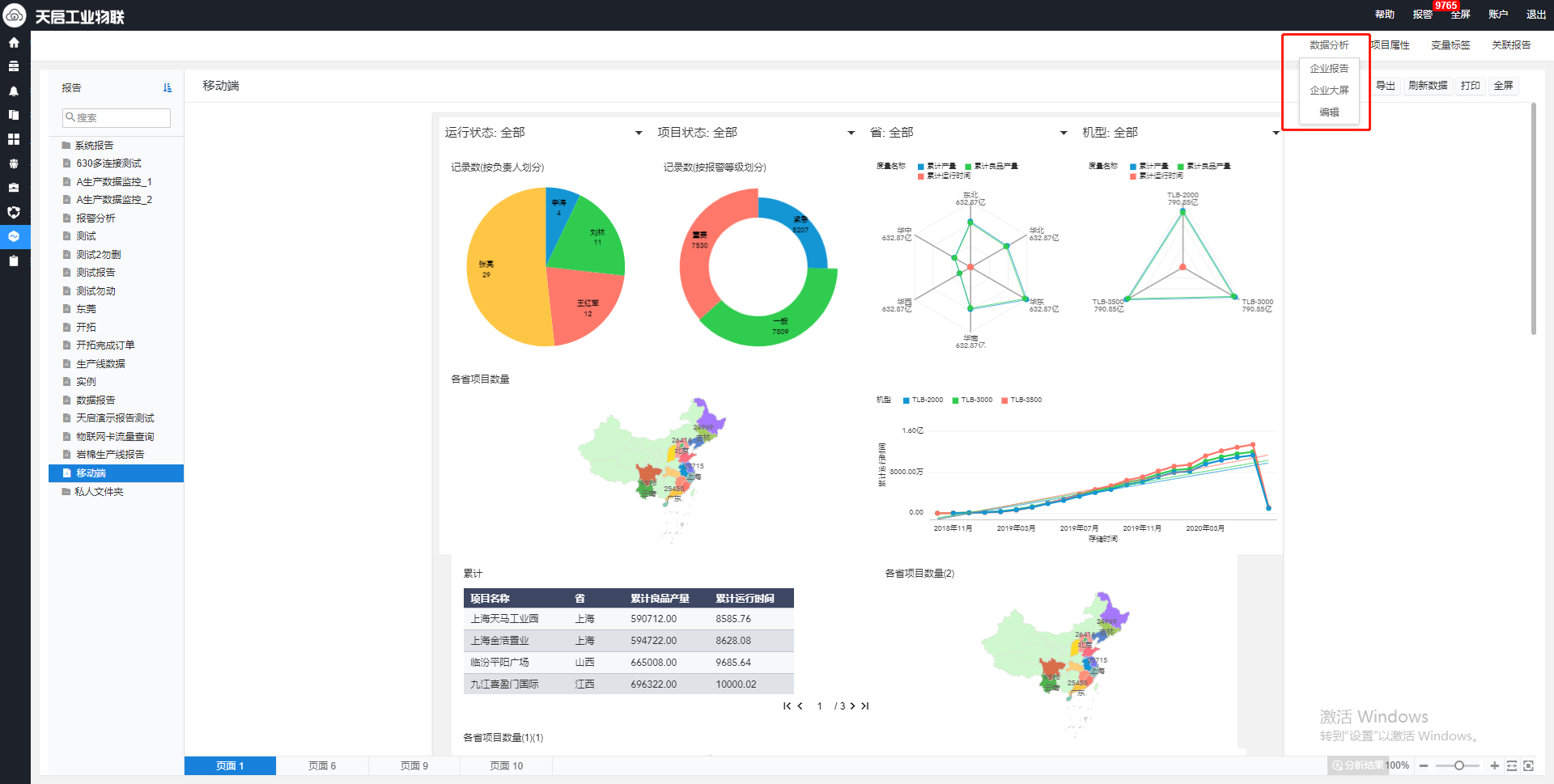
Task: Open the 系统报告 folder
Action: (x=95, y=146)
